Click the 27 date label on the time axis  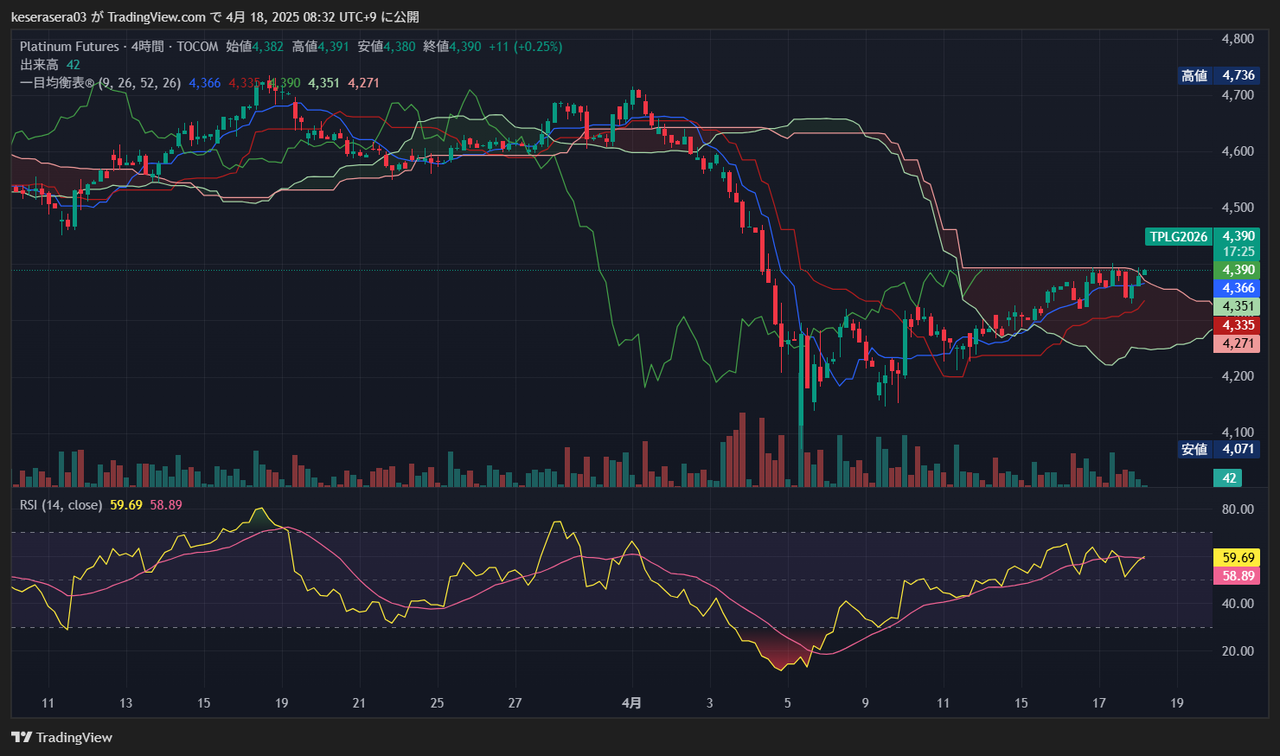(515, 703)
